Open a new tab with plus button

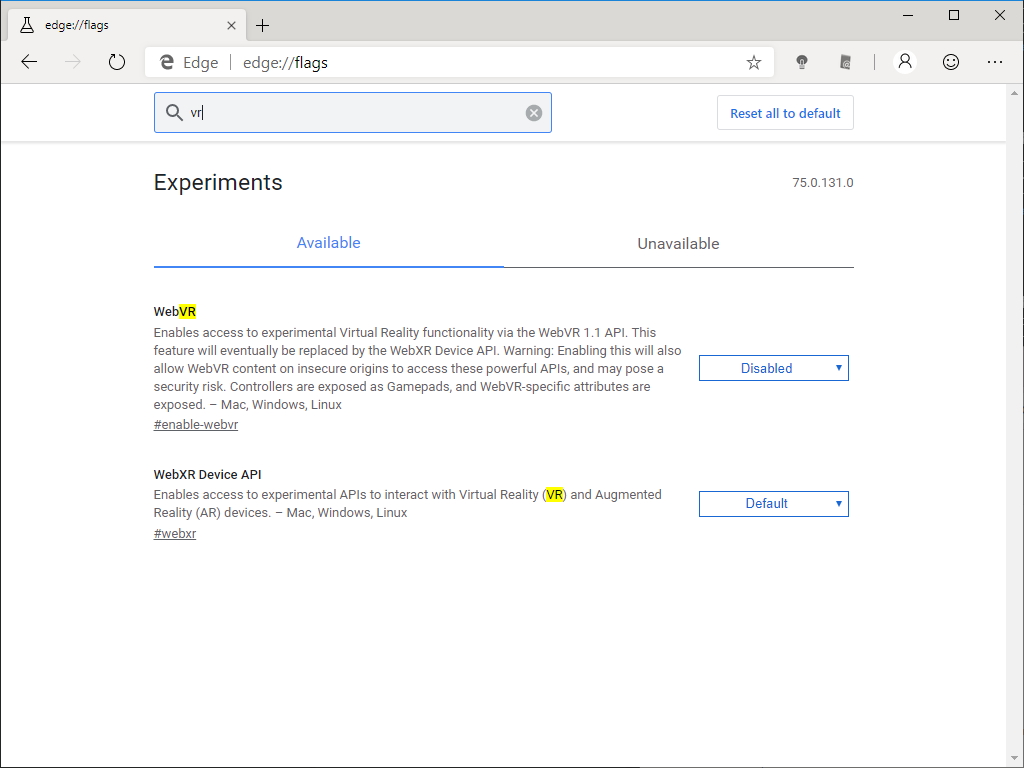(x=263, y=25)
